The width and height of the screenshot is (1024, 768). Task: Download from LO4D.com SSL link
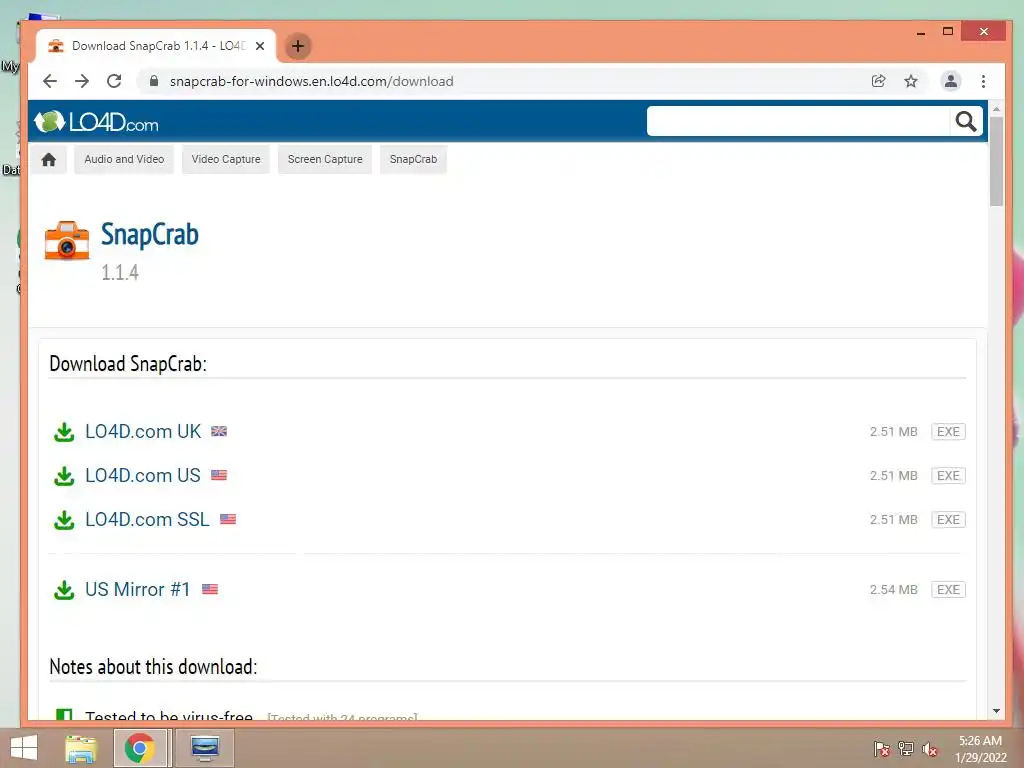[148, 520]
